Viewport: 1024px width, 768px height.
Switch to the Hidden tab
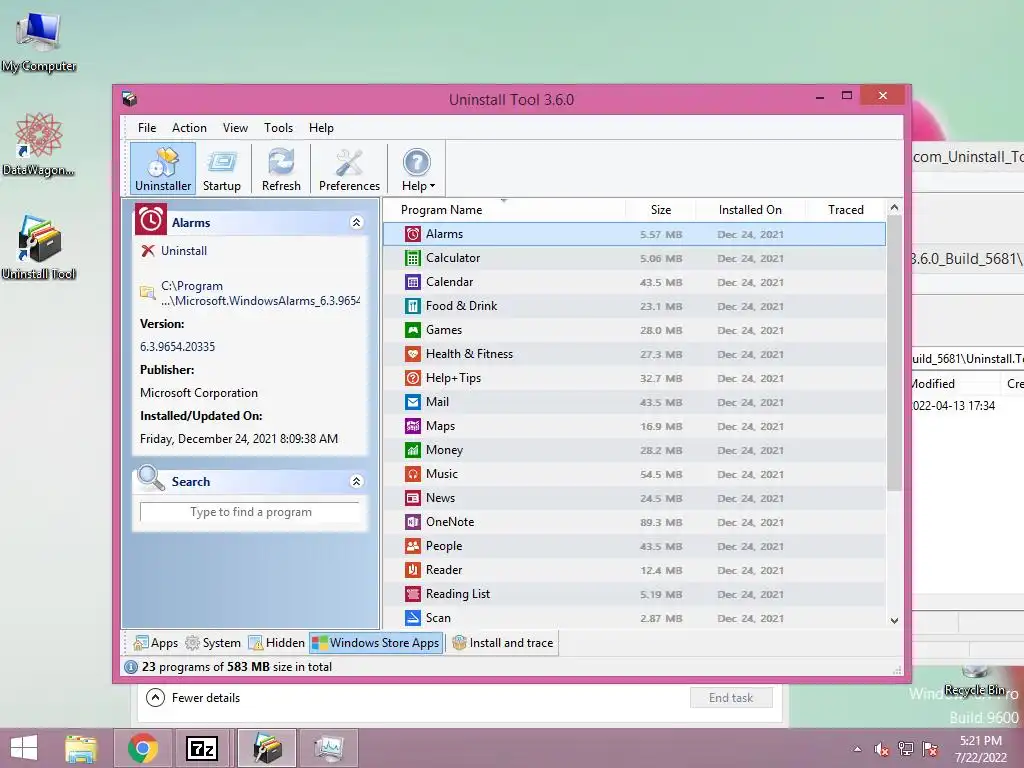click(x=277, y=643)
